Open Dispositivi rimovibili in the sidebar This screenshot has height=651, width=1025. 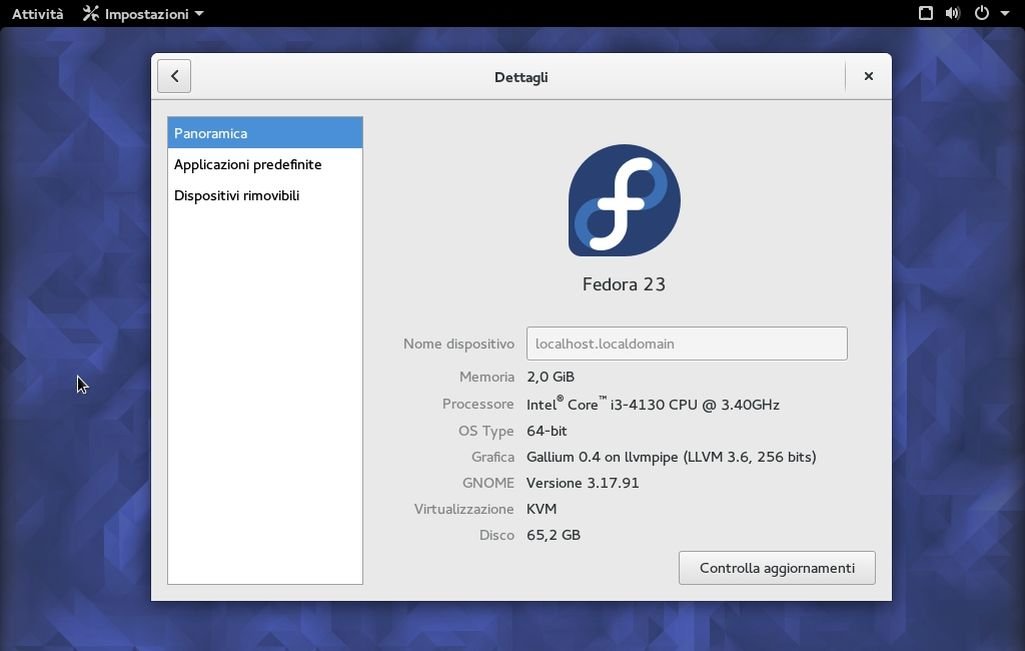pyautogui.click(x=237, y=195)
